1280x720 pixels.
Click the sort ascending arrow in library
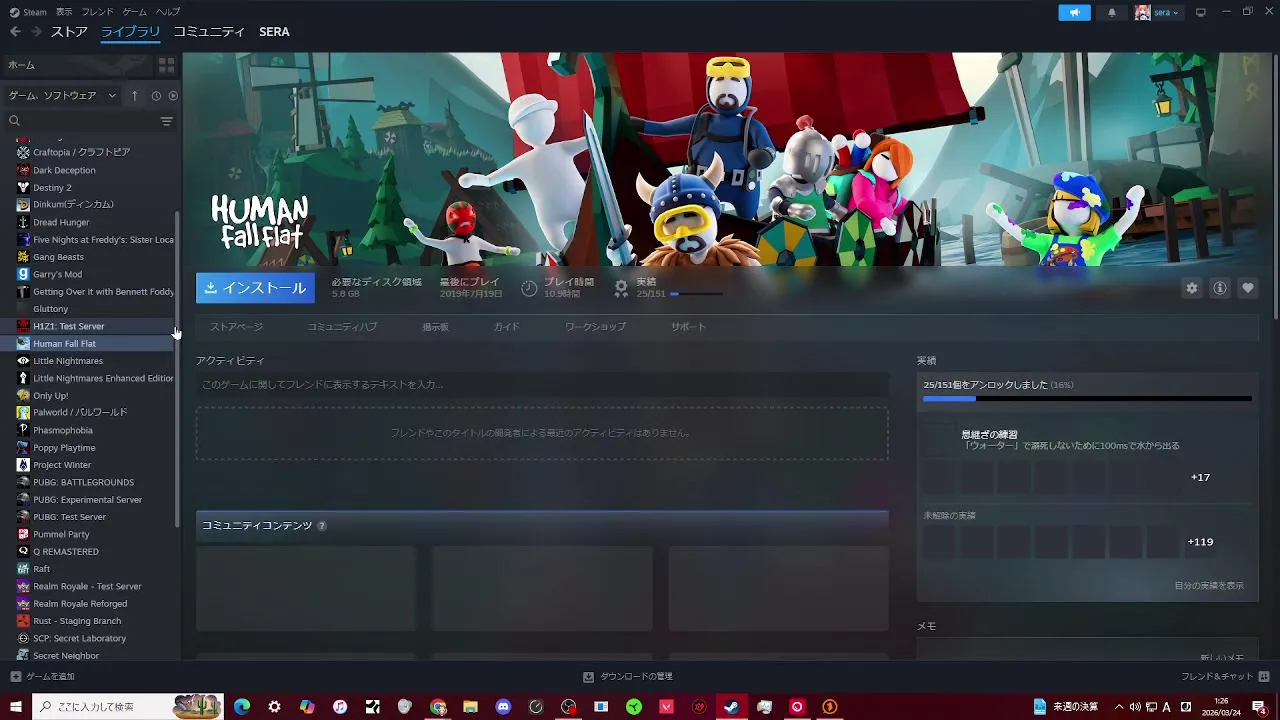coord(135,95)
